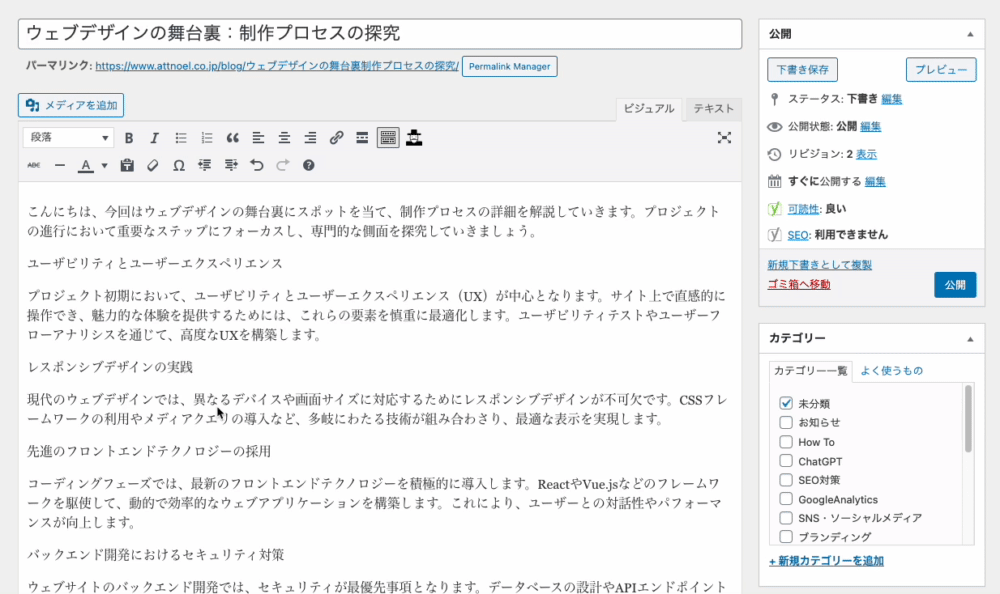Click ゴミ箱へ移動 link
The width and height of the screenshot is (1000, 594).
[798, 285]
